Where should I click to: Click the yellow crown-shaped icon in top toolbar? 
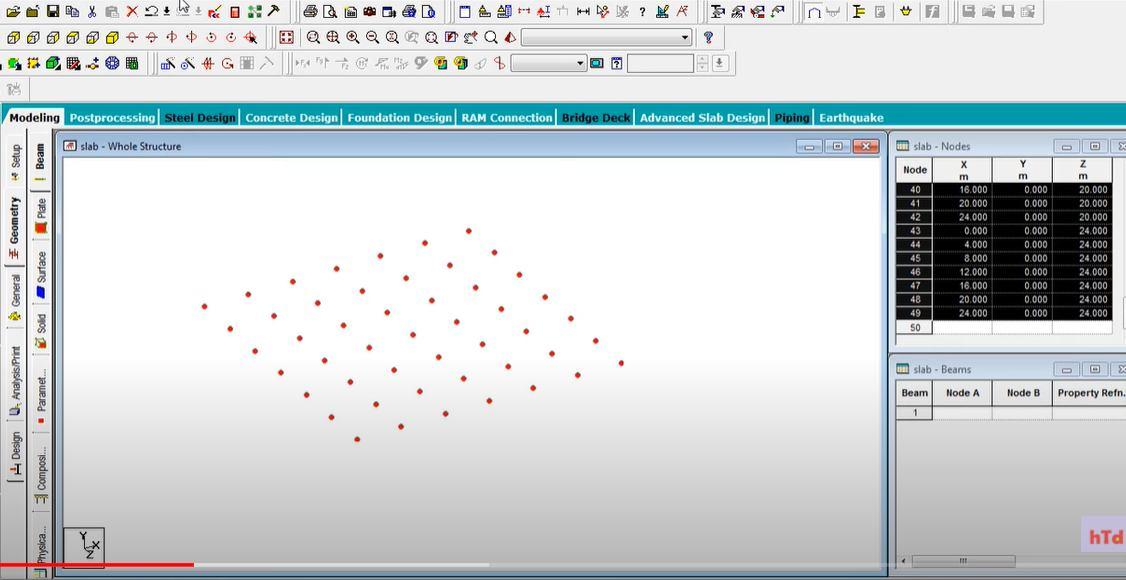pos(906,11)
